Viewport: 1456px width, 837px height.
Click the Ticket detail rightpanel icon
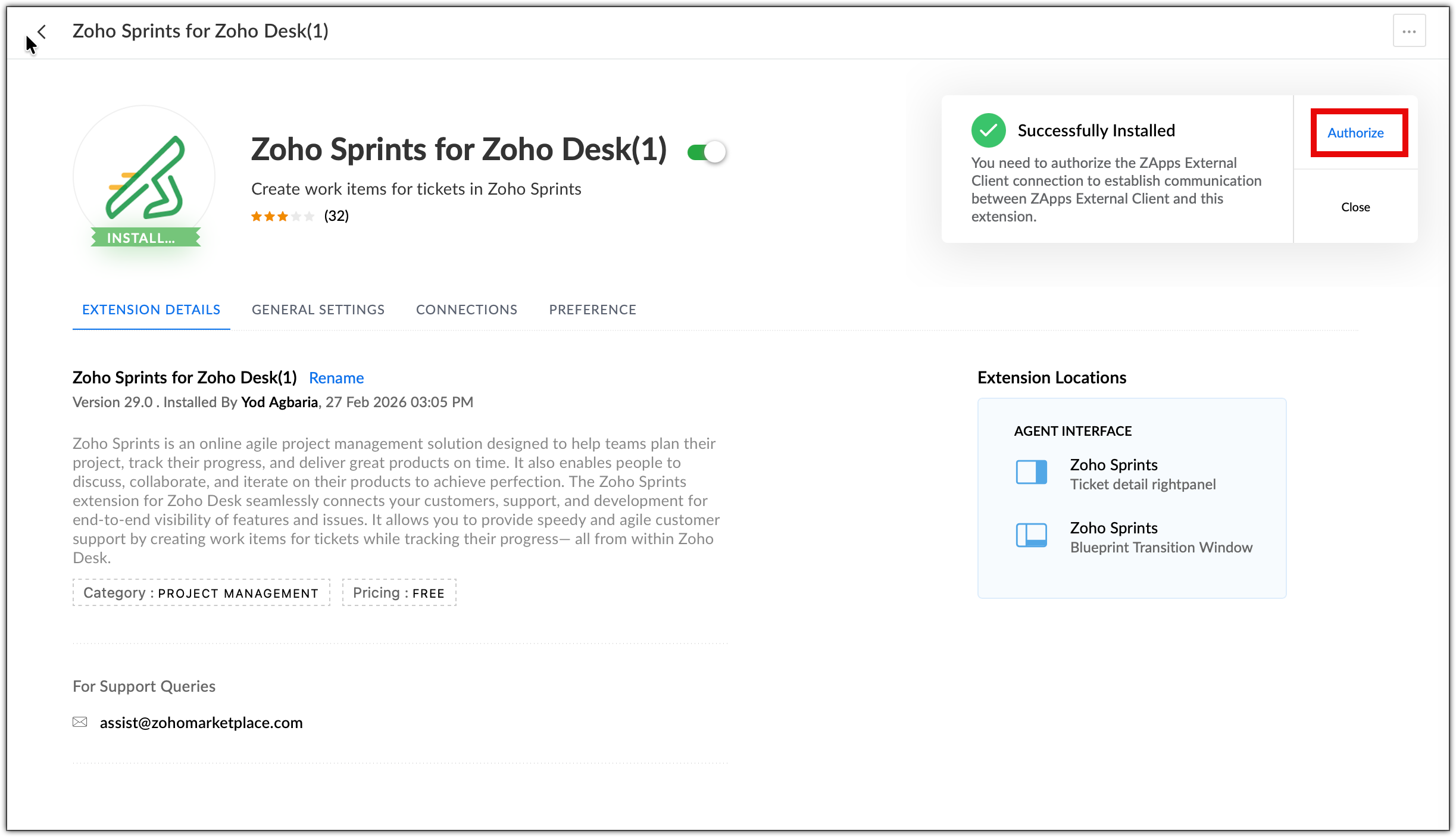(1031, 473)
